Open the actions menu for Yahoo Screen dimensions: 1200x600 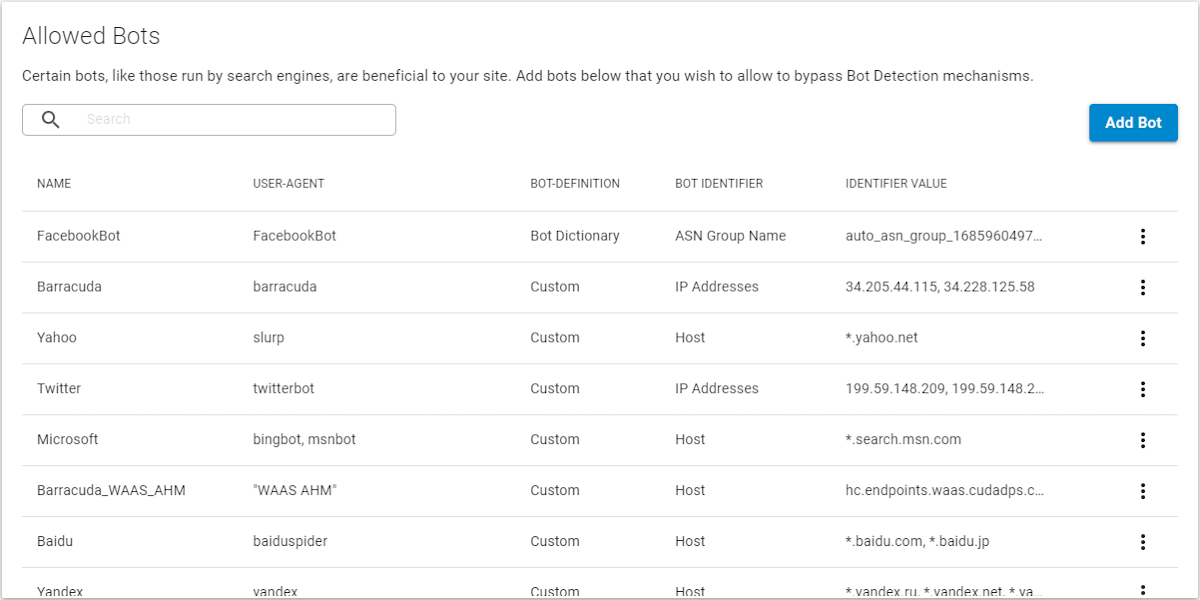click(1142, 338)
